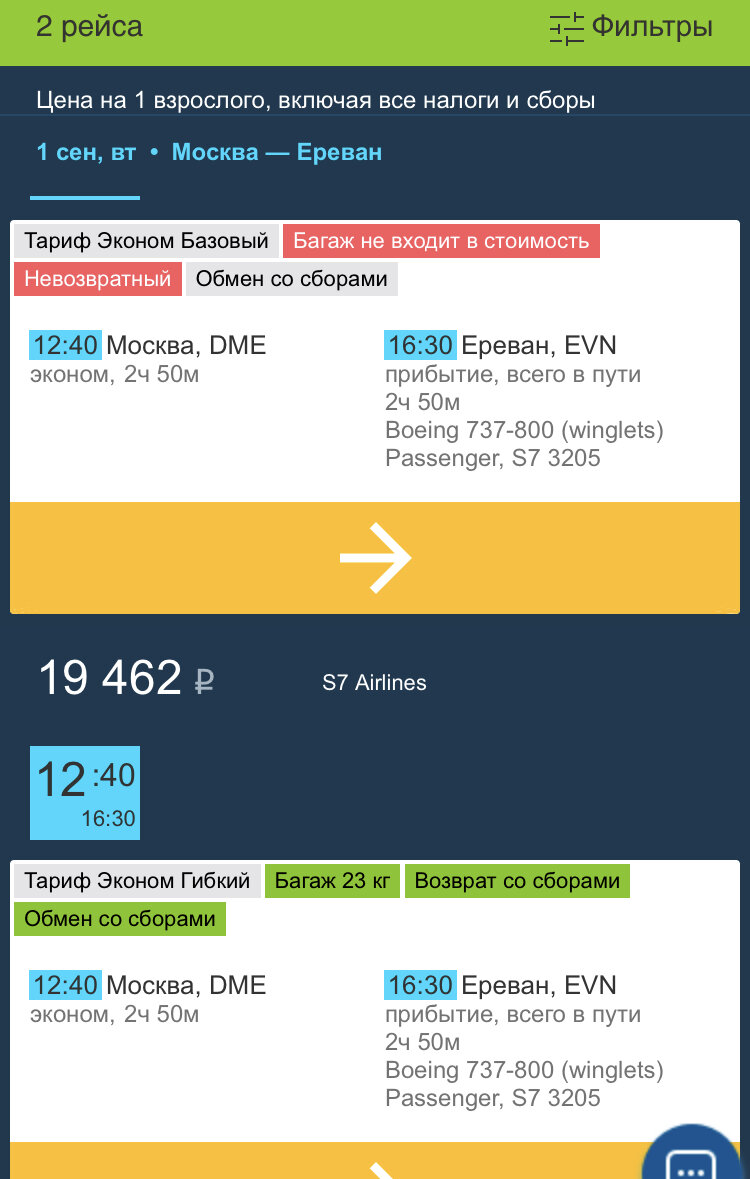The image size is (750, 1179).
Task: Click the S7 Airlines label
Action: pos(375,683)
